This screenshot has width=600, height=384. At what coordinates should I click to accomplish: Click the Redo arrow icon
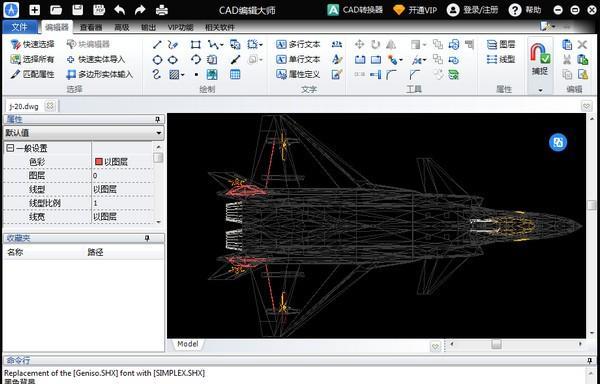pyautogui.click(x=140, y=10)
